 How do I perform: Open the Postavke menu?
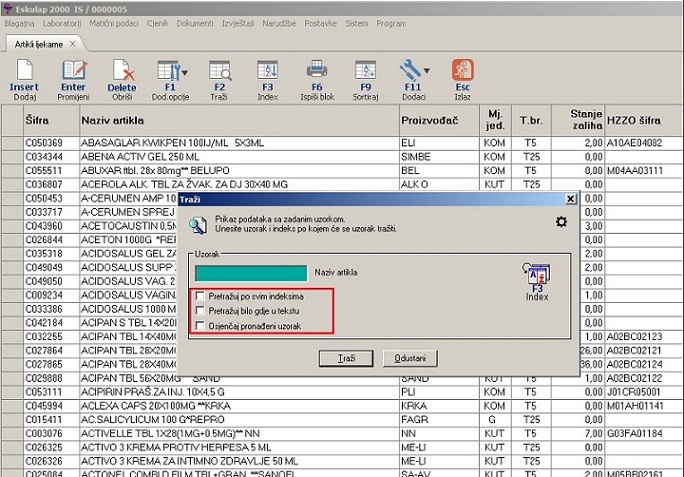coord(321,24)
